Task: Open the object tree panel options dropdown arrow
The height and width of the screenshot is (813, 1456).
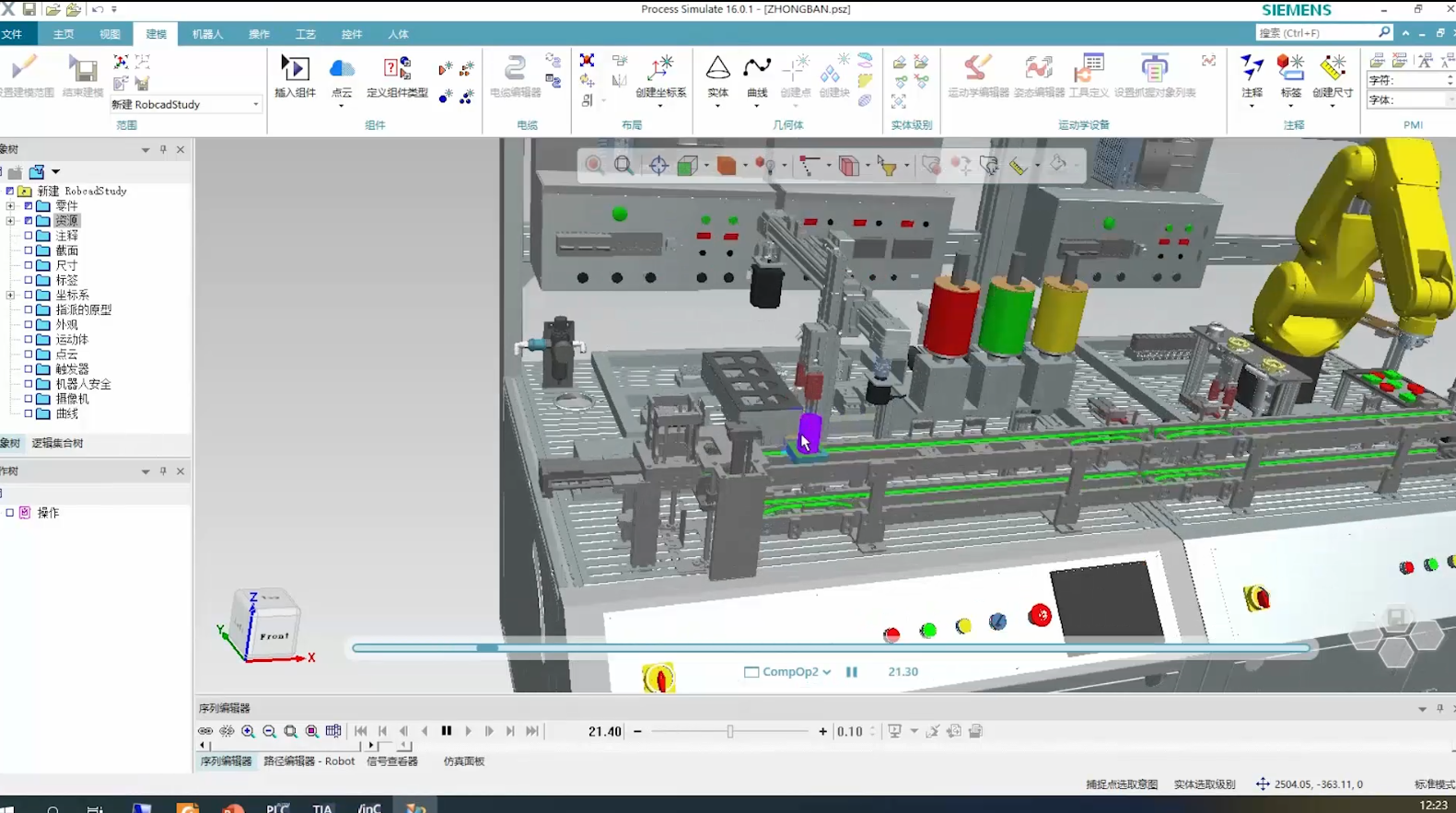Action: pos(146,150)
